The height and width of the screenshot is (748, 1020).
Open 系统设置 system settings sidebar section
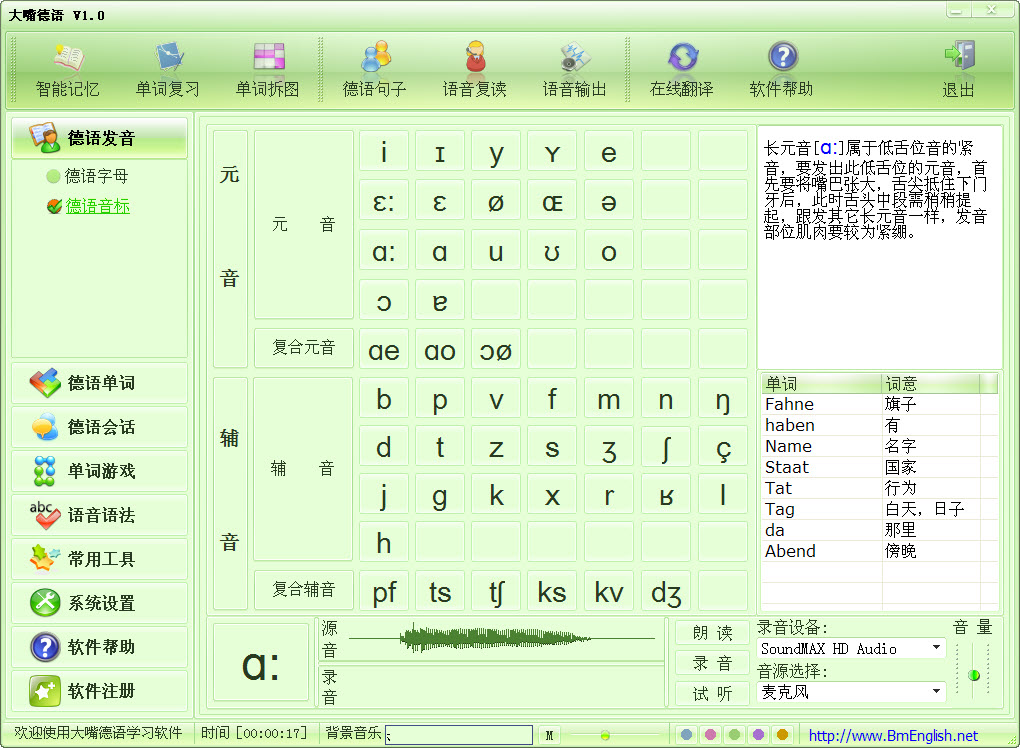(100, 603)
